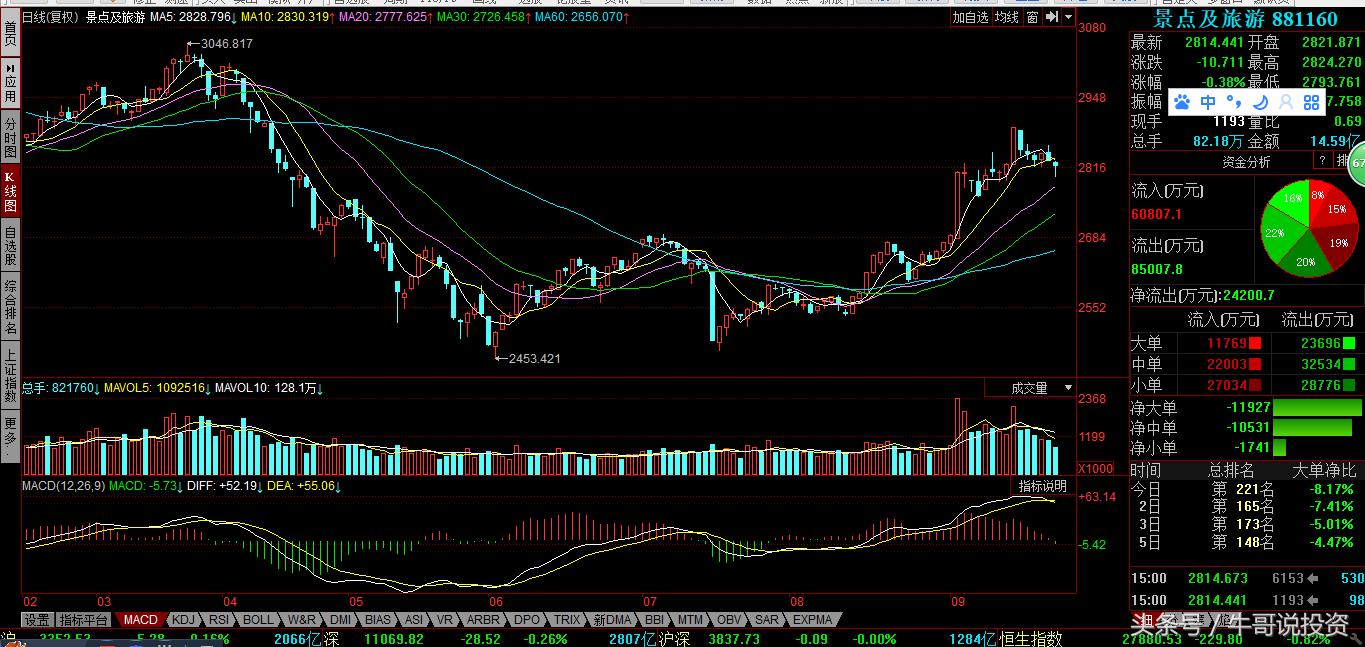Switch to the 新DMA indicator tab
The height and width of the screenshot is (647, 1365).
[x=611, y=620]
